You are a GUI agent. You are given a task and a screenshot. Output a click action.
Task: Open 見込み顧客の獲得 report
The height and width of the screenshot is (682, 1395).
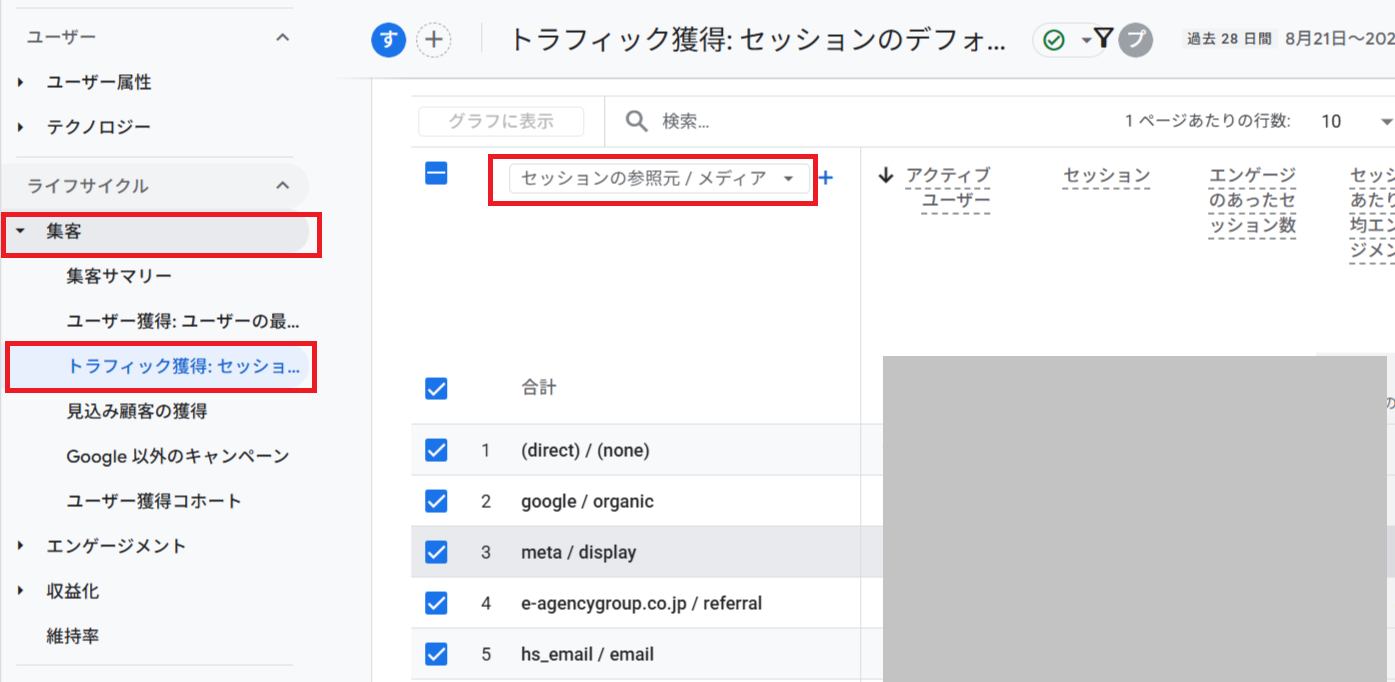pyautogui.click(x=137, y=411)
